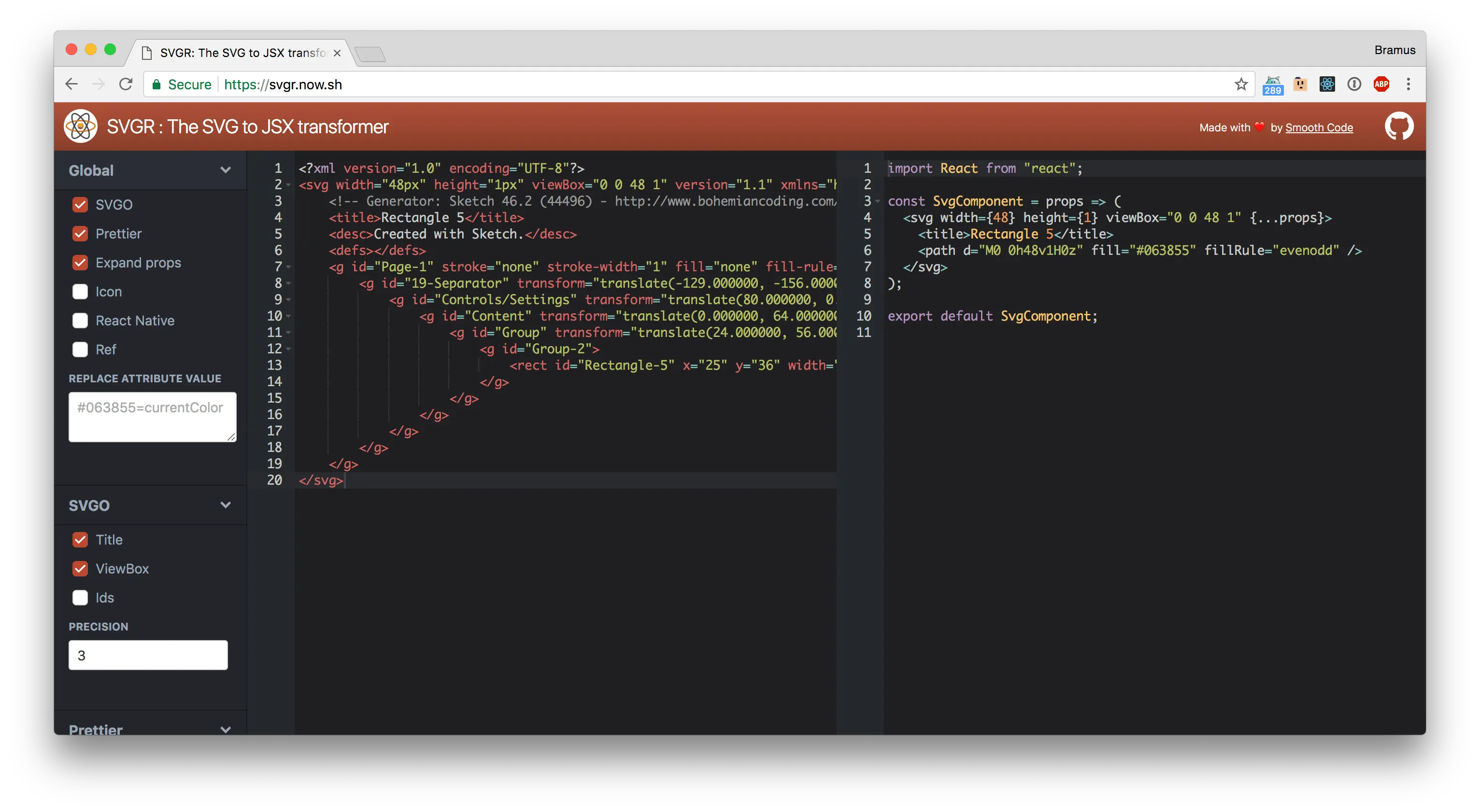Bookmark page with the star icon
1480x812 pixels.
[x=1241, y=84]
